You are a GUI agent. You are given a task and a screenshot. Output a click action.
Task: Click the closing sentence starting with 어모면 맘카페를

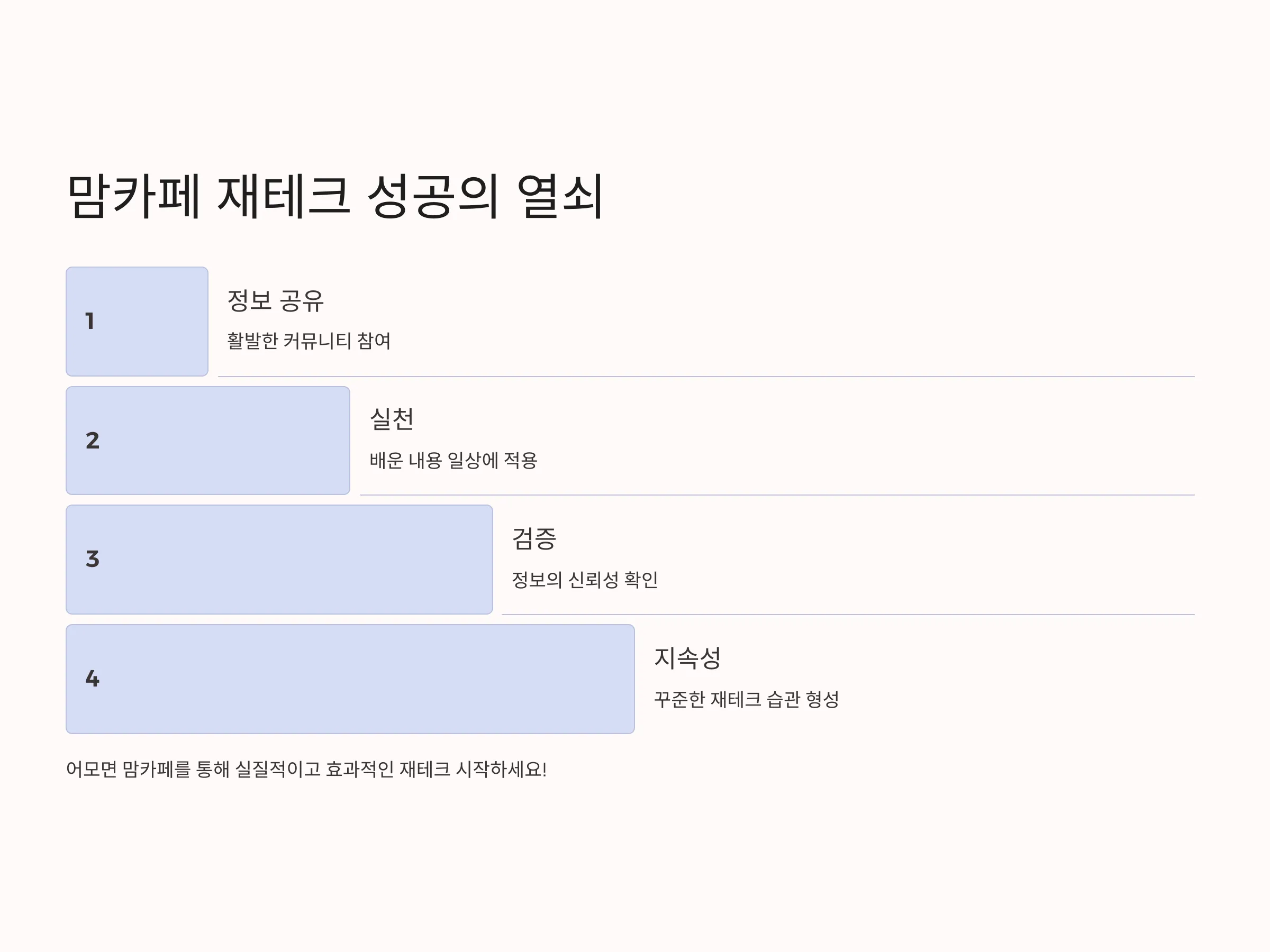306,770
